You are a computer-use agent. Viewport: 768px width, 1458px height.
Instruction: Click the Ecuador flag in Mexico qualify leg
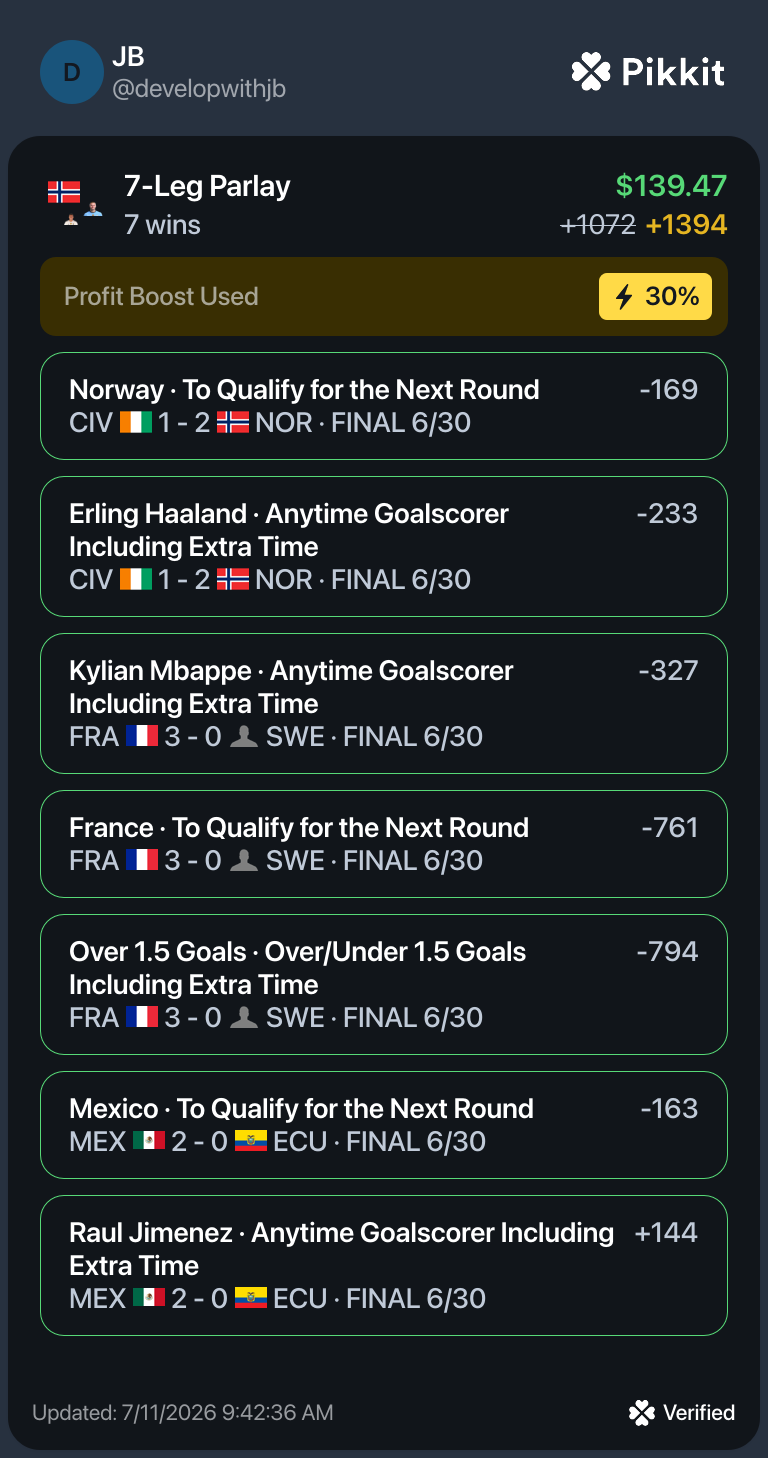pyautogui.click(x=250, y=1141)
